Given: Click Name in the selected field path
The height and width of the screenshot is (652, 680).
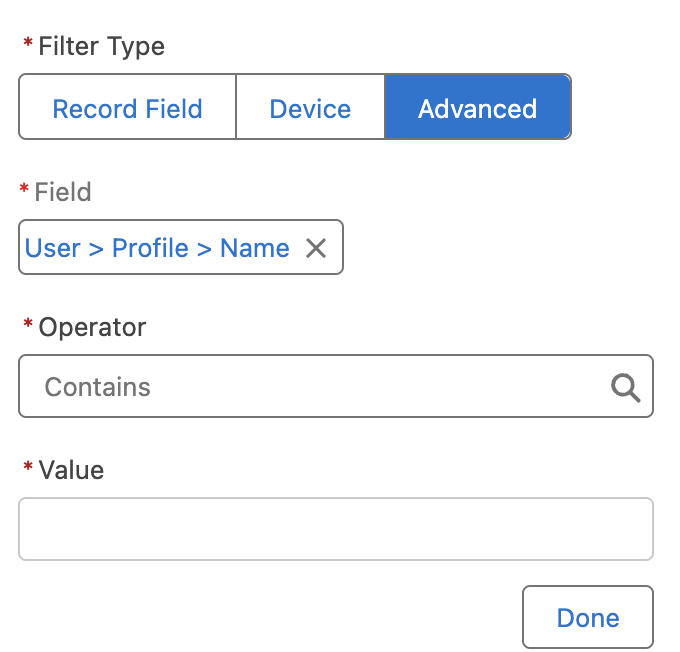Looking at the screenshot, I should [255, 248].
